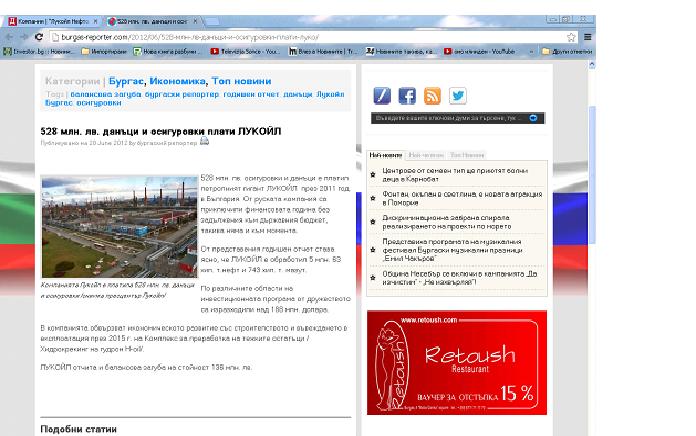Switch to the first browser tab

point(53,21)
